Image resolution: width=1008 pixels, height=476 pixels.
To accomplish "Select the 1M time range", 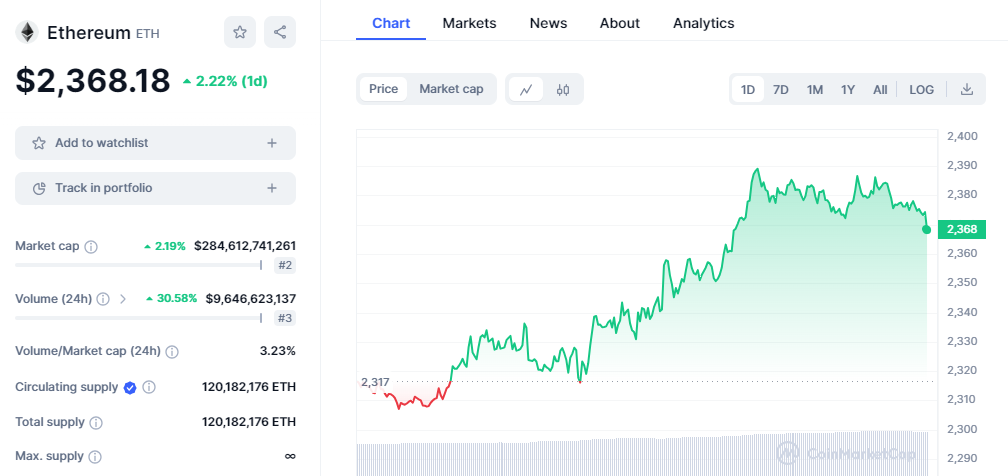I will click(814, 89).
